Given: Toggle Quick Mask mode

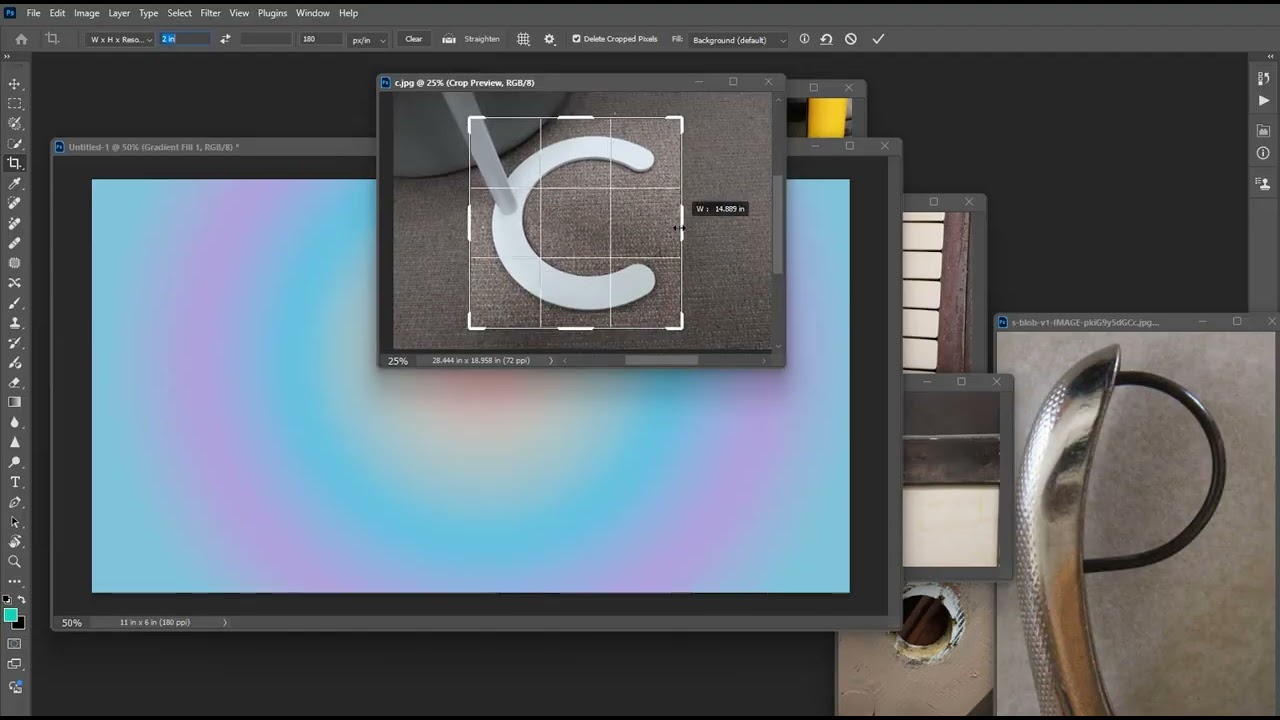Looking at the screenshot, I should 14,644.
